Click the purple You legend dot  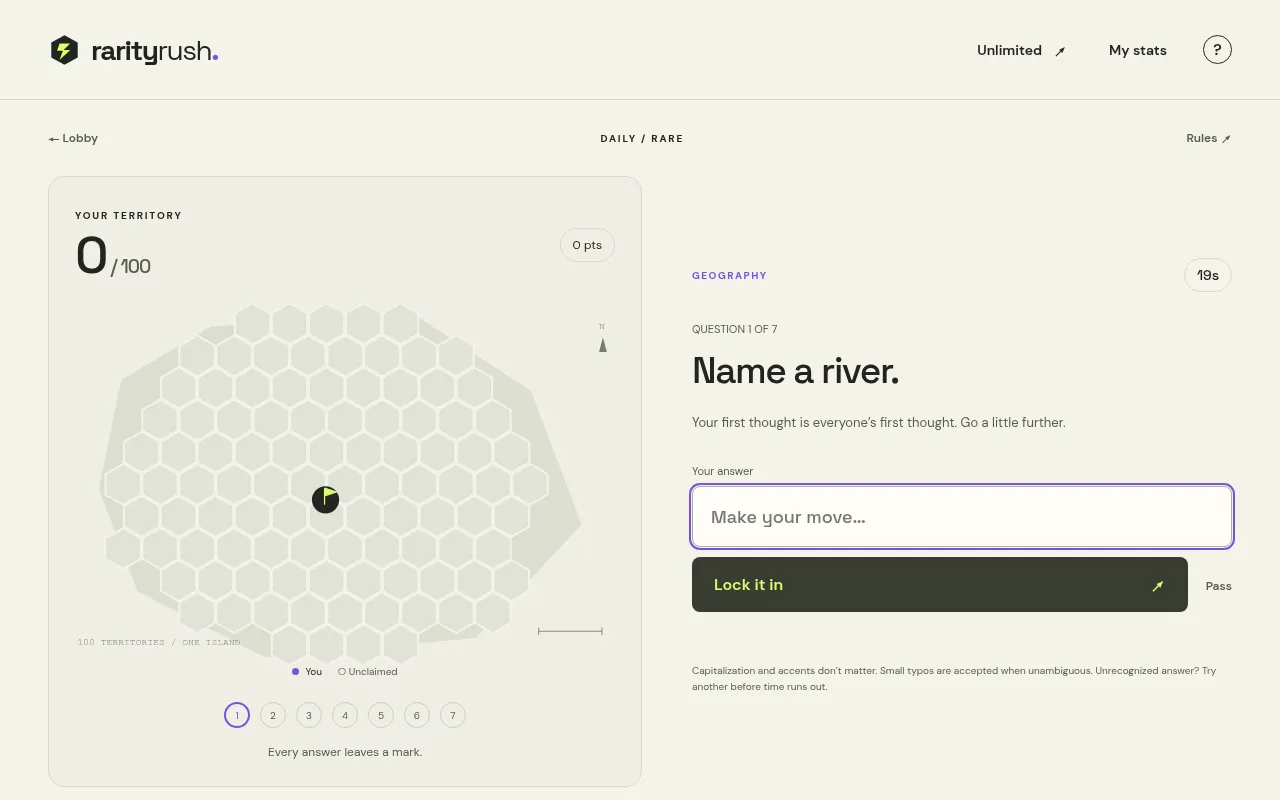295,672
